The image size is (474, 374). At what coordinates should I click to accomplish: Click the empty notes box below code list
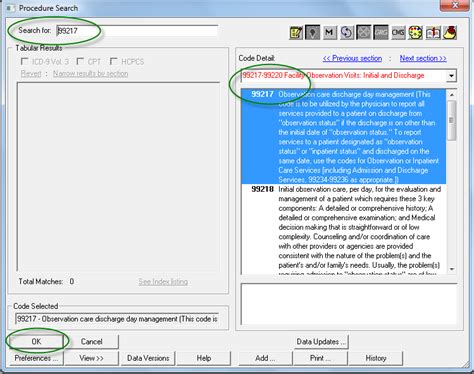[x=349, y=304]
